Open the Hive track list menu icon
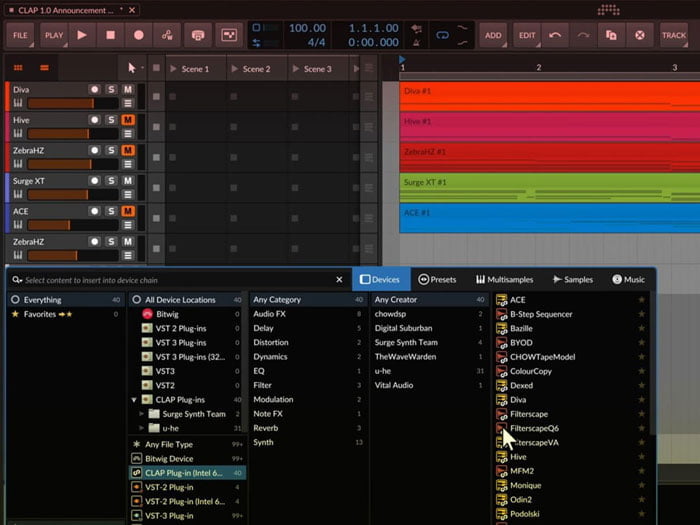This screenshot has height=525, width=700. point(128,133)
